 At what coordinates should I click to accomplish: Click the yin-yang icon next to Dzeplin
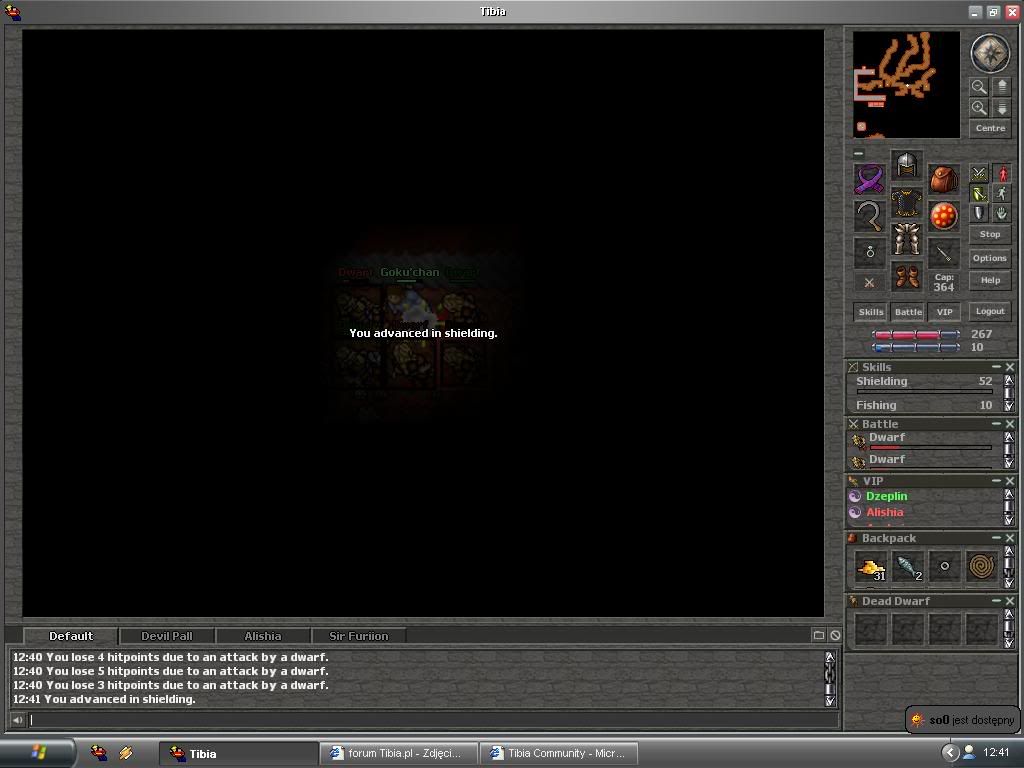click(855, 496)
